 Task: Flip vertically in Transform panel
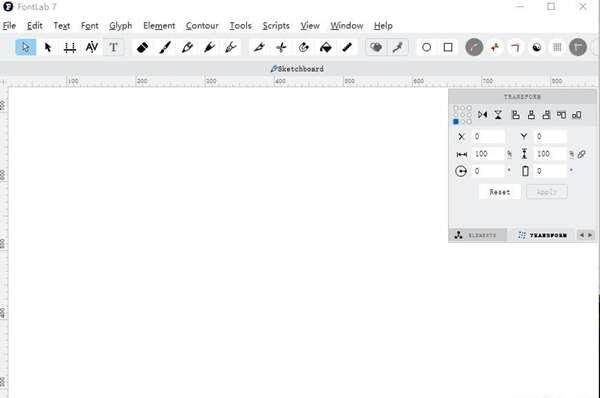(498, 115)
